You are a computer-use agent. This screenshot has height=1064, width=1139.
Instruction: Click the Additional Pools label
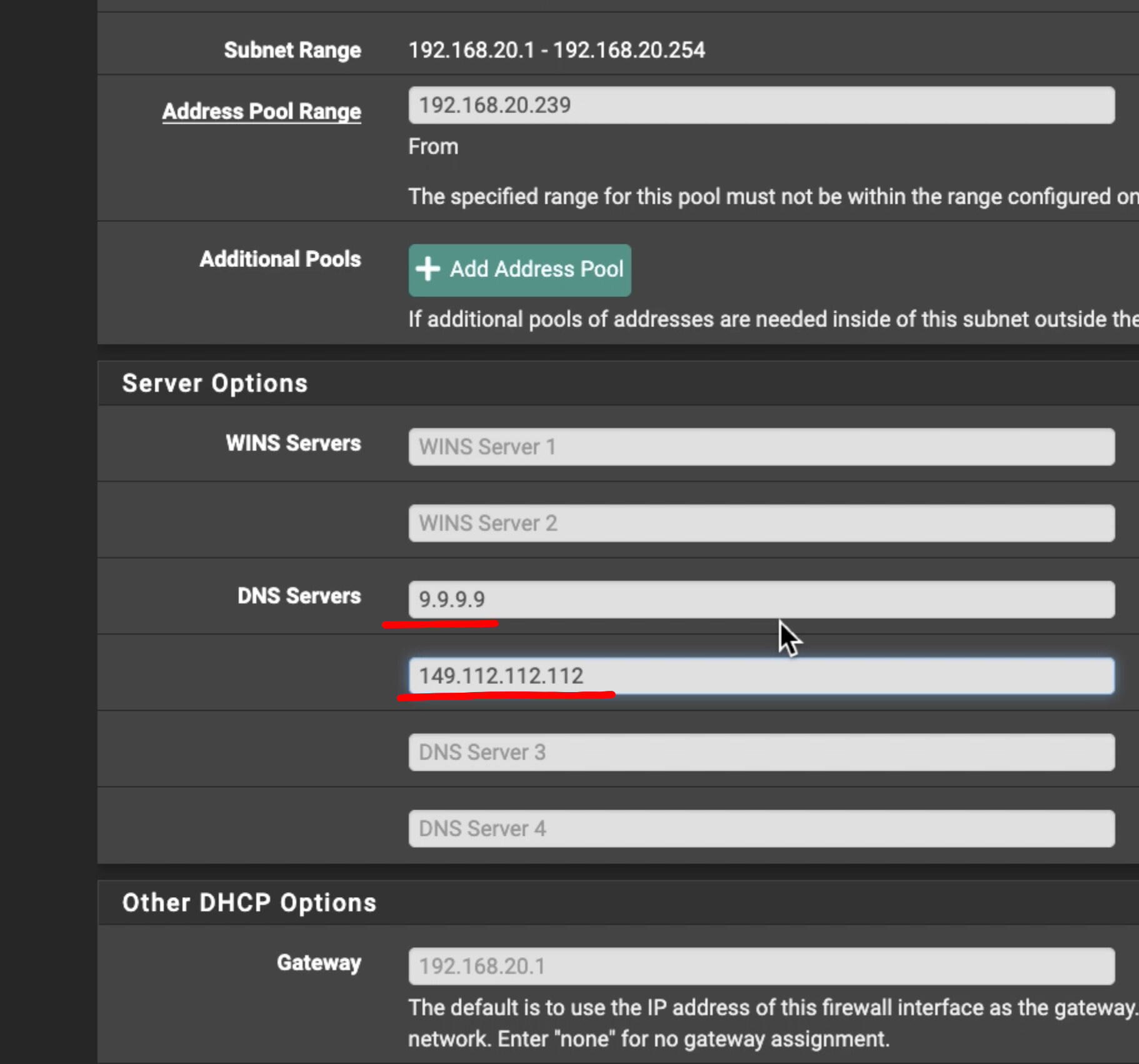[x=280, y=259]
